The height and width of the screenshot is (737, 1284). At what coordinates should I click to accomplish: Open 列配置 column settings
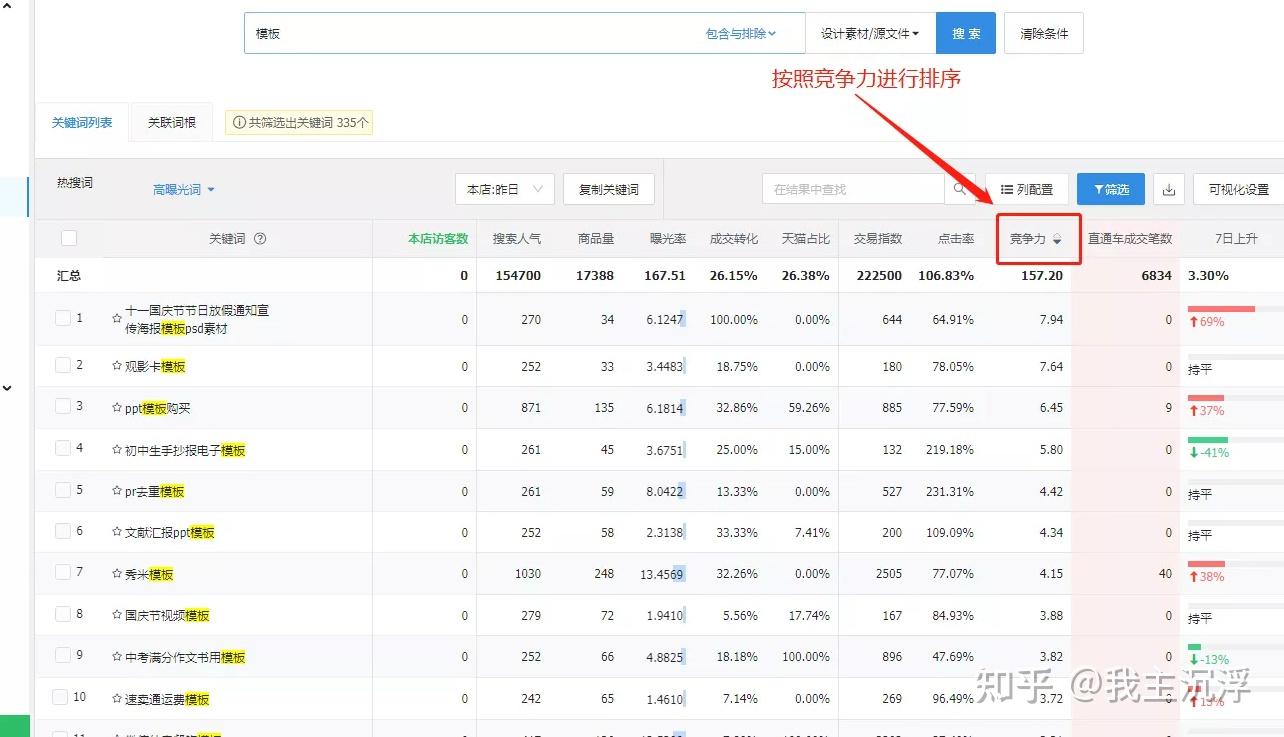(x=1026, y=189)
